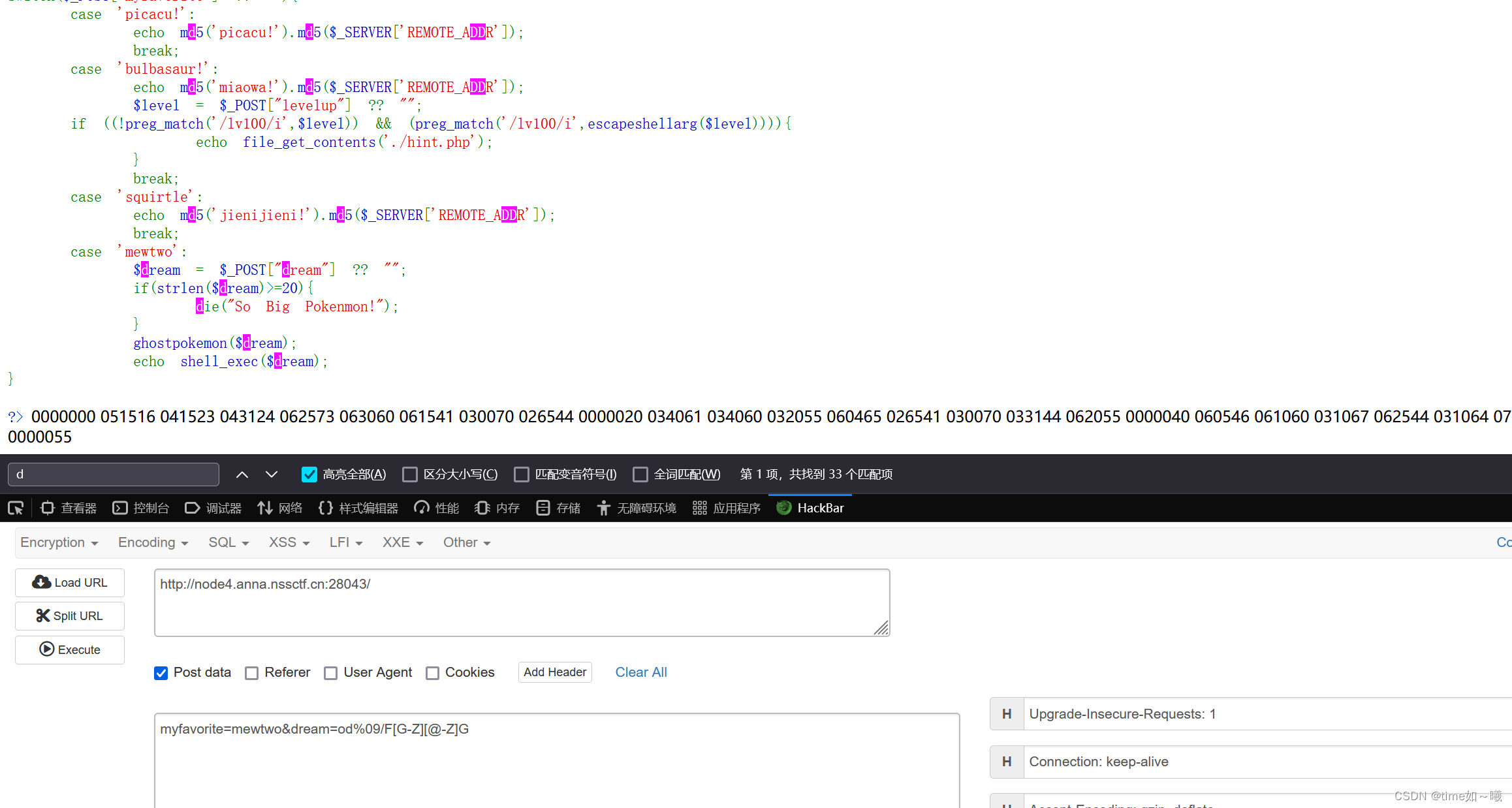The image size is (1512, 808).
Task: Click the H toggle beside Upgrade-Insecure-Requests
Action: tap(1007, 714)
